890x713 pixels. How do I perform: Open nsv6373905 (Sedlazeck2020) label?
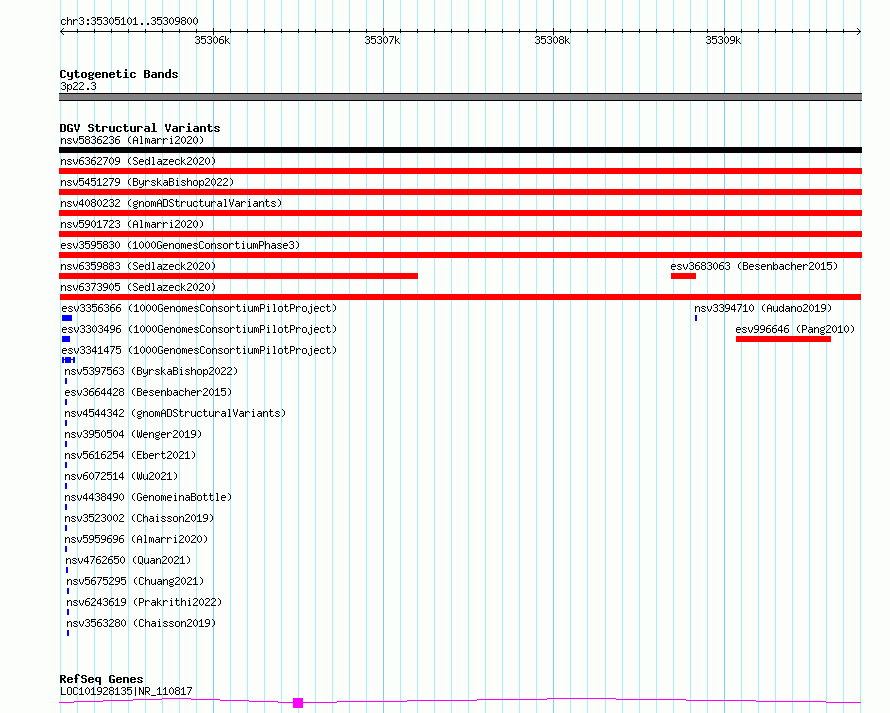(138, 287)
